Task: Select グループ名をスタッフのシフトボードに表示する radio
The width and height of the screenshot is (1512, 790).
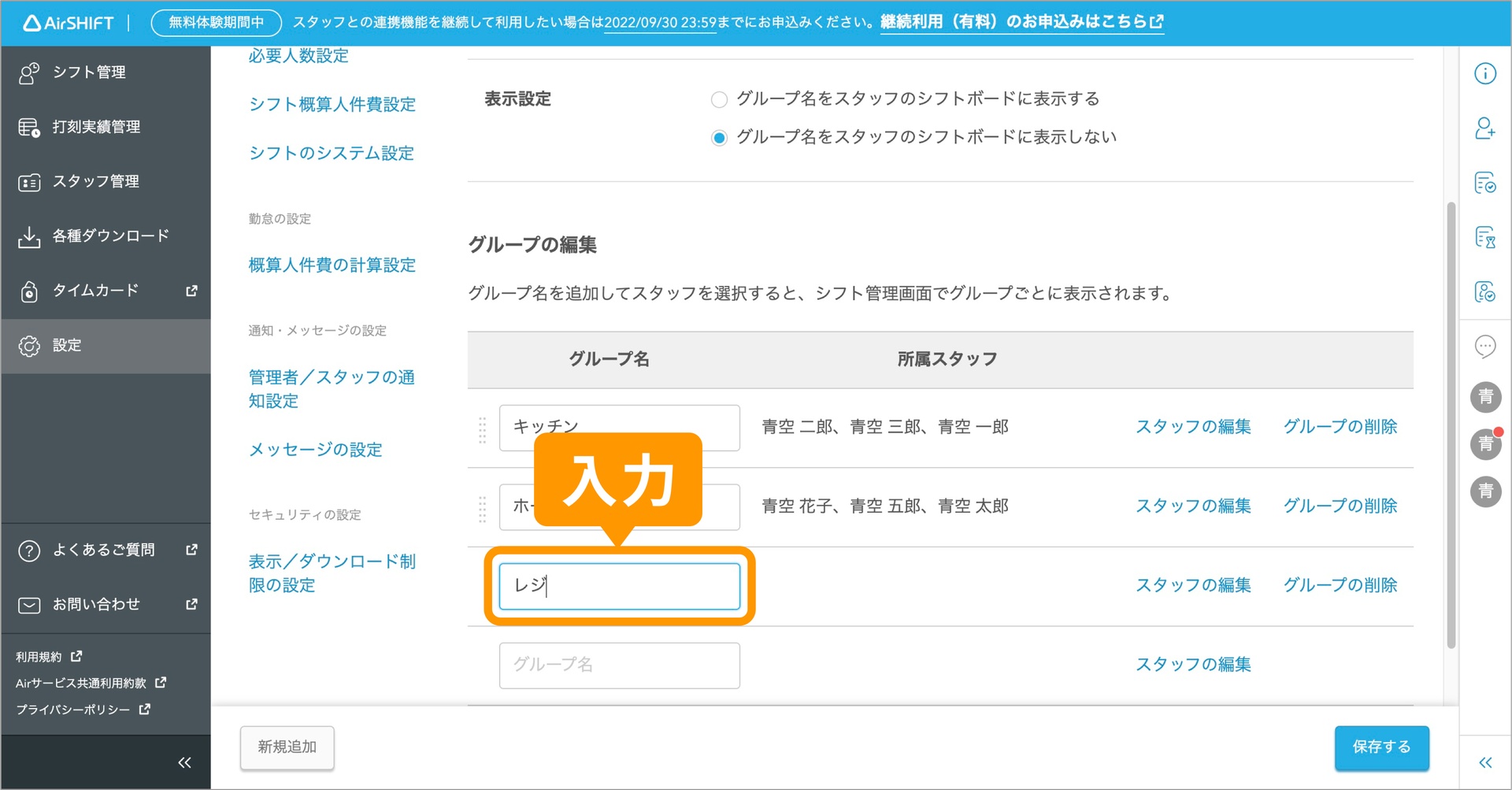Action: (718, 100)
